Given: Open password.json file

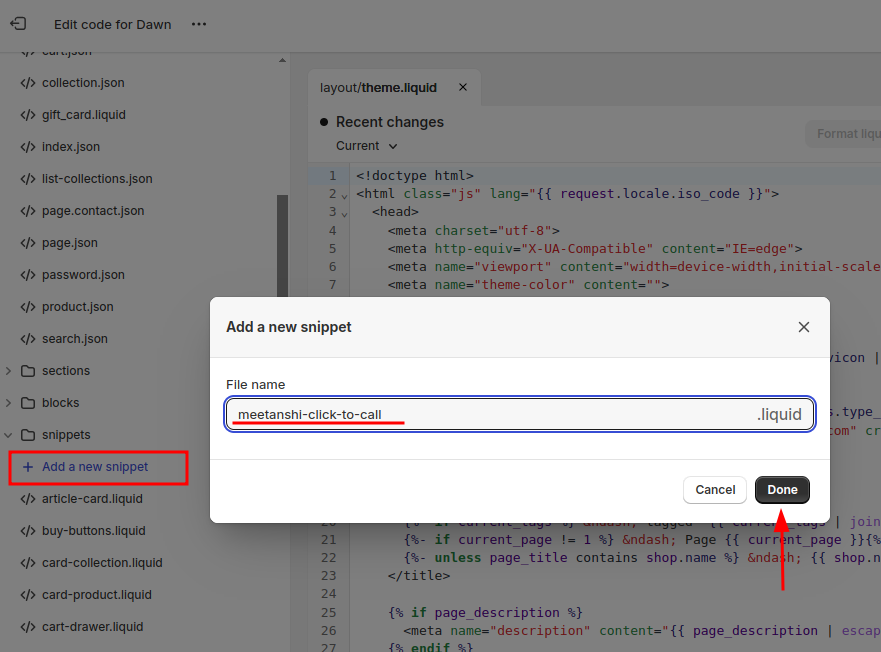Looking at the screenshot, I should click(x=83, y=275).
